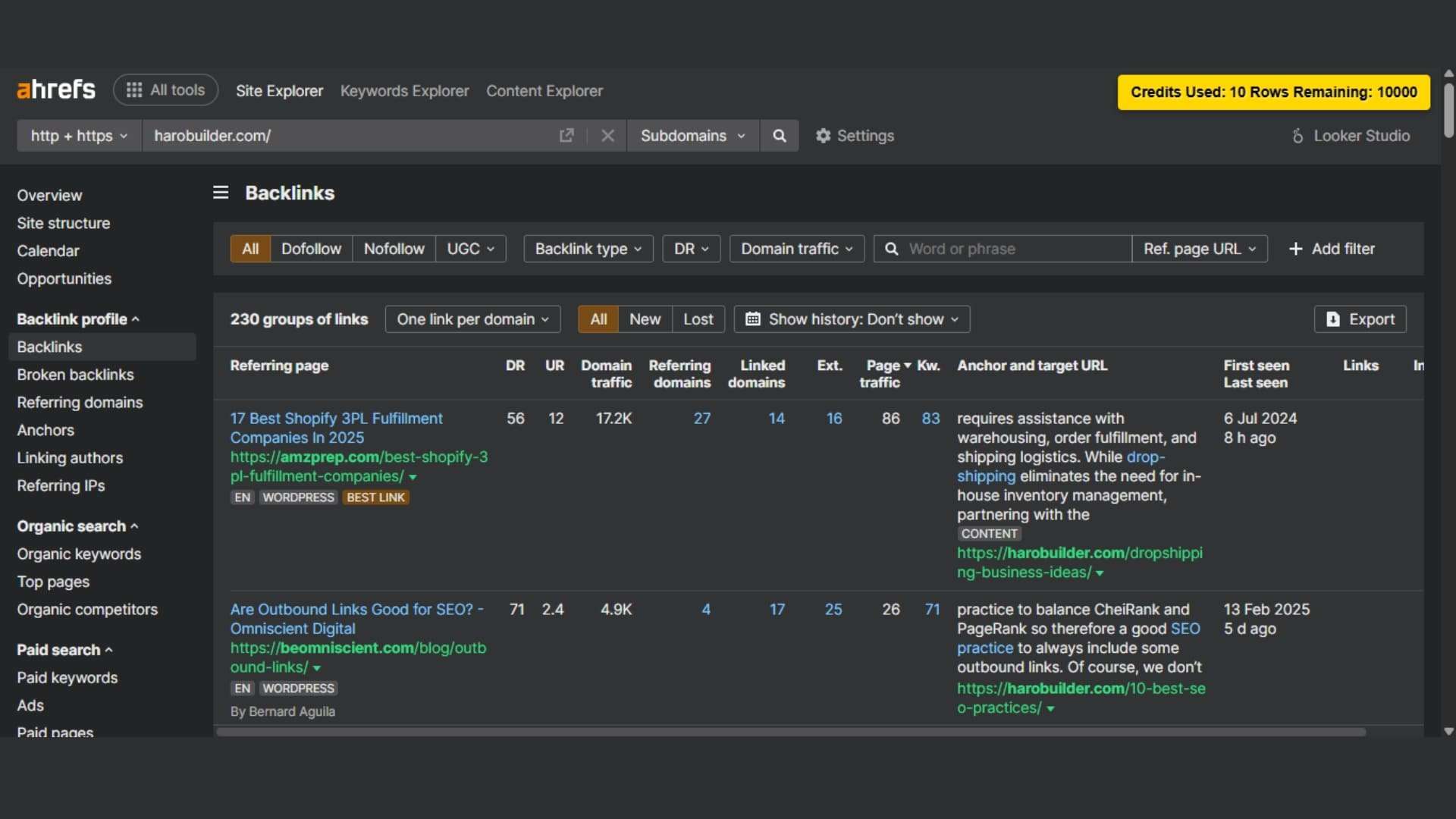Open Linking authors in sidebar

pos(70,458)
